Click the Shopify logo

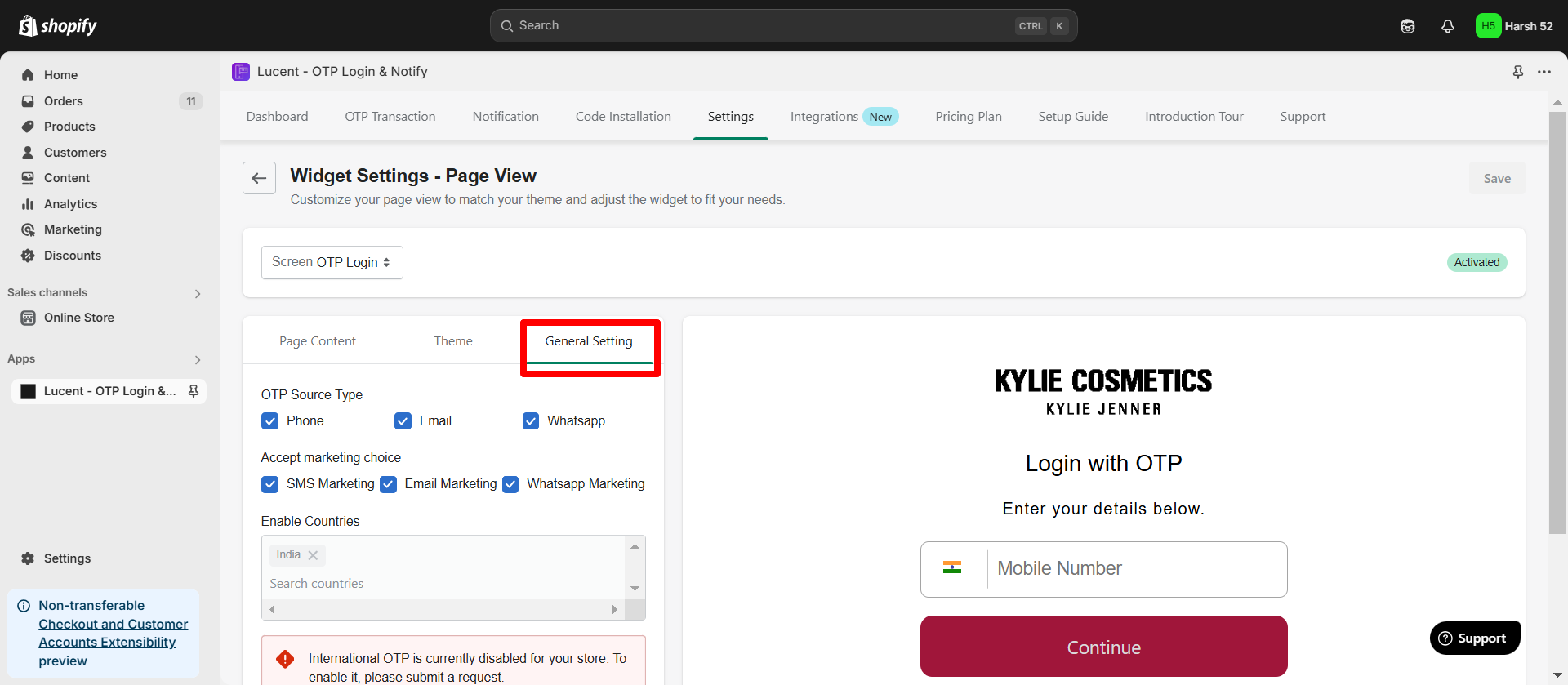tap(57, 26)
